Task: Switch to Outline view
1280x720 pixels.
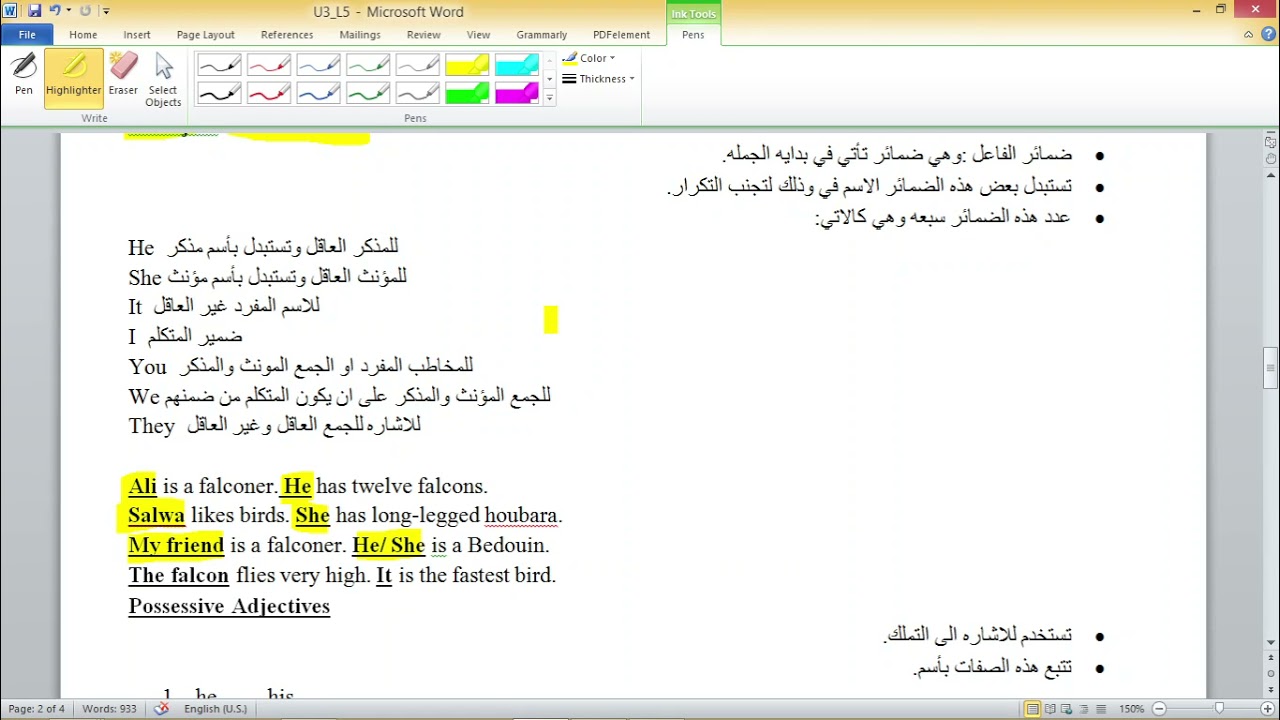Action: (x=1084, y=709)
